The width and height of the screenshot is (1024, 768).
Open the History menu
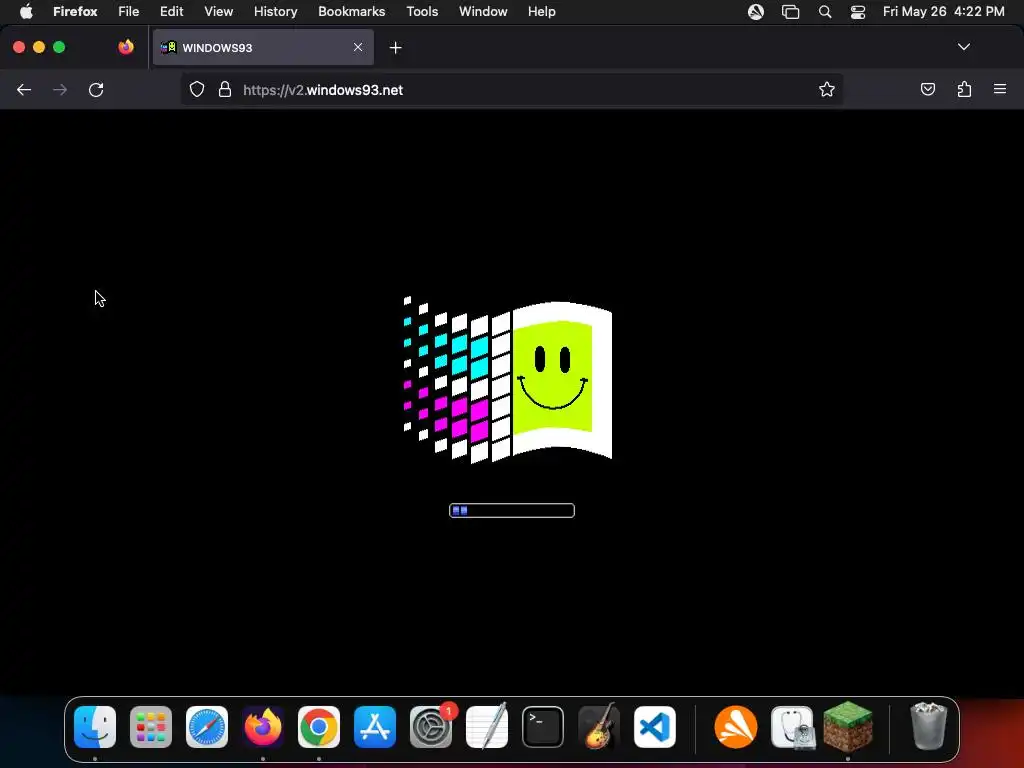tap(276, 11)
